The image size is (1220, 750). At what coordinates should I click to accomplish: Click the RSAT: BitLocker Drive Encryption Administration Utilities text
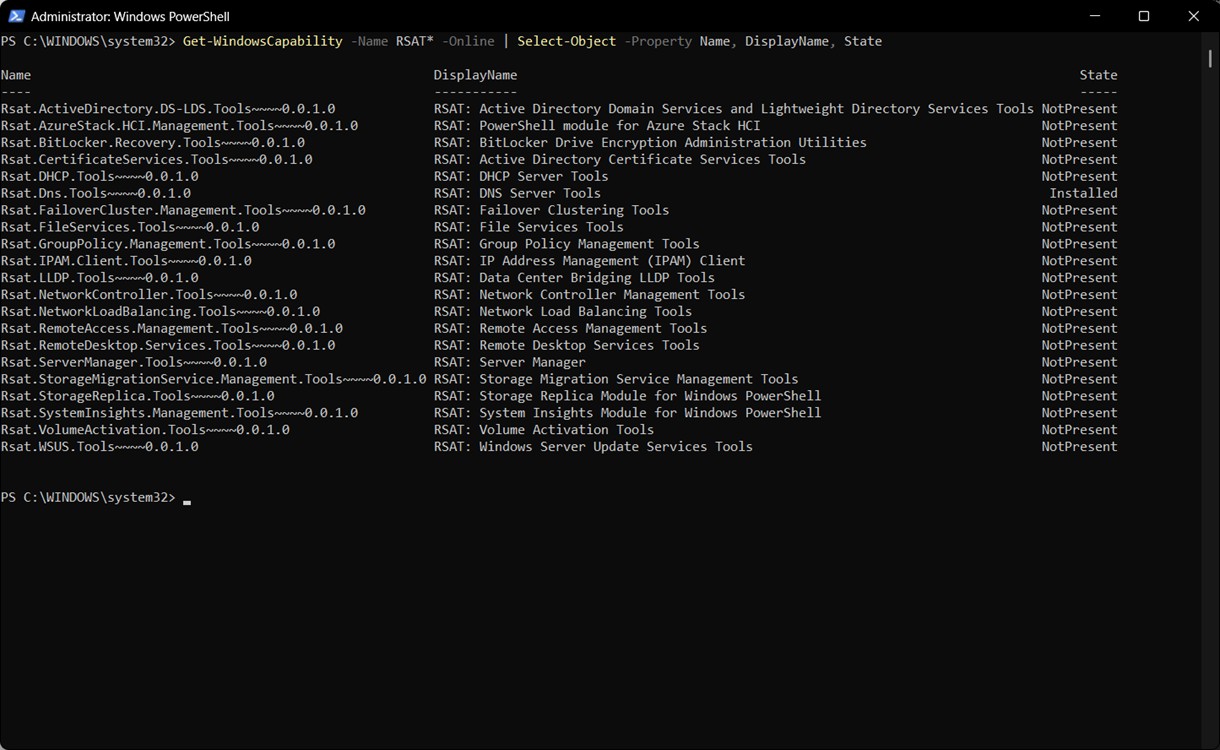pos(649,142)
